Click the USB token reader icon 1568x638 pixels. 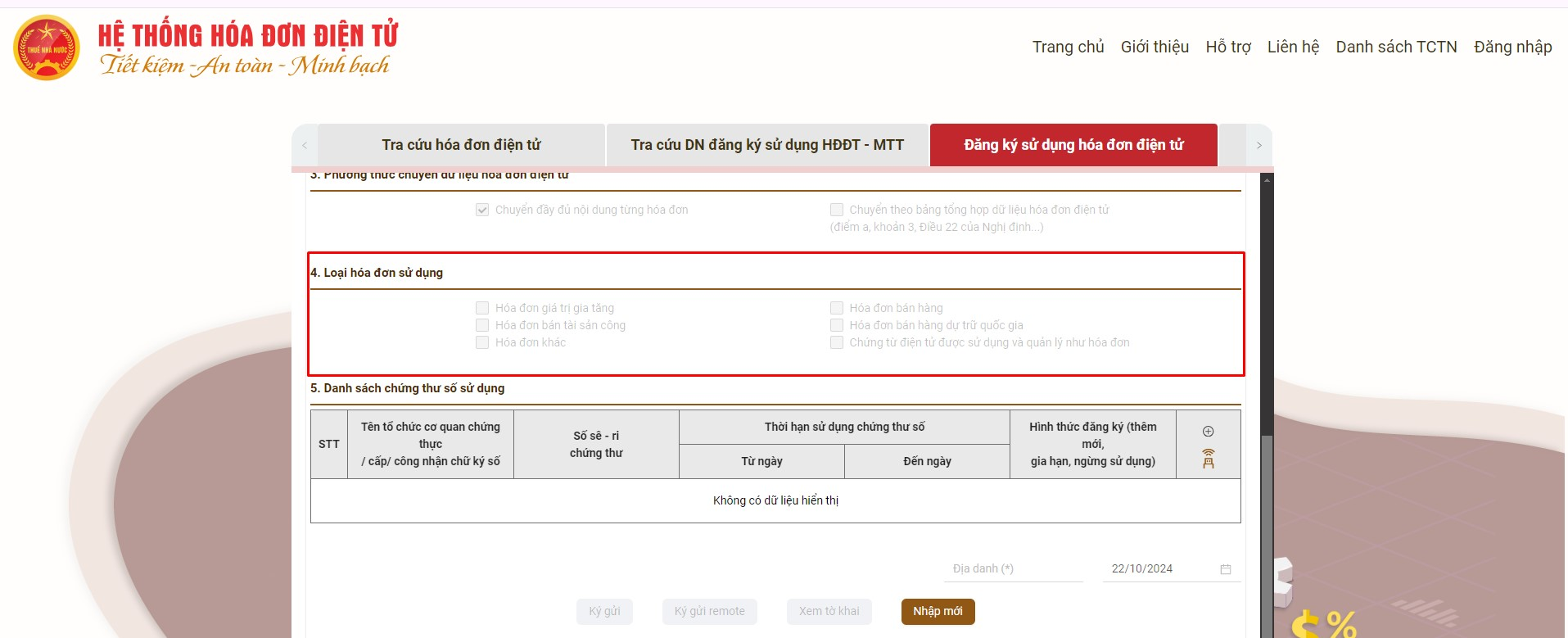point(1208,459)
